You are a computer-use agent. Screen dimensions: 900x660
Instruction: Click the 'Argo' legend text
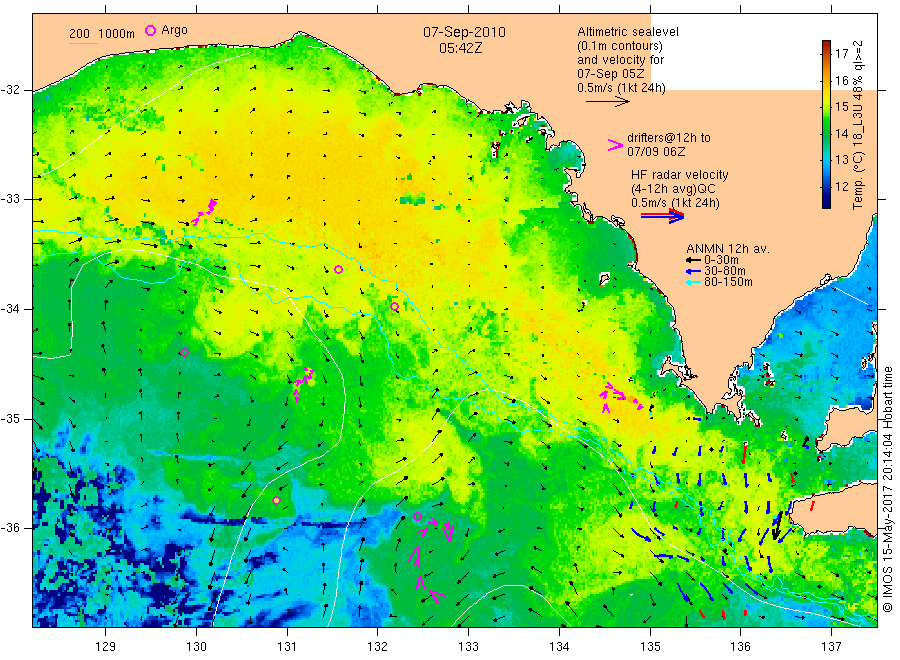[x=174, y=30]
